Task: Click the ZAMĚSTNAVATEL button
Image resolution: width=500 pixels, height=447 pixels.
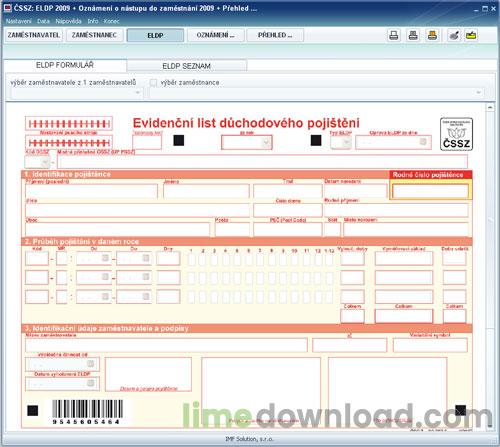Action: coord(34,35)
